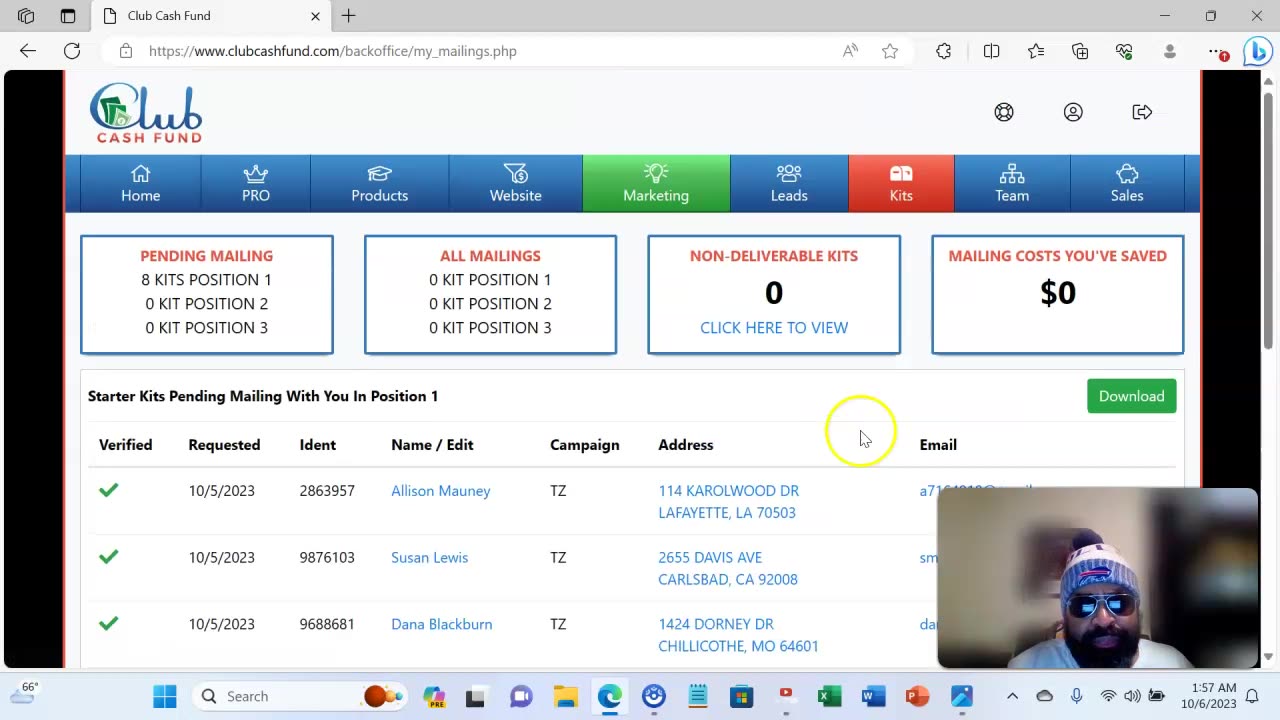Click the Verified column header

(125, 445)
